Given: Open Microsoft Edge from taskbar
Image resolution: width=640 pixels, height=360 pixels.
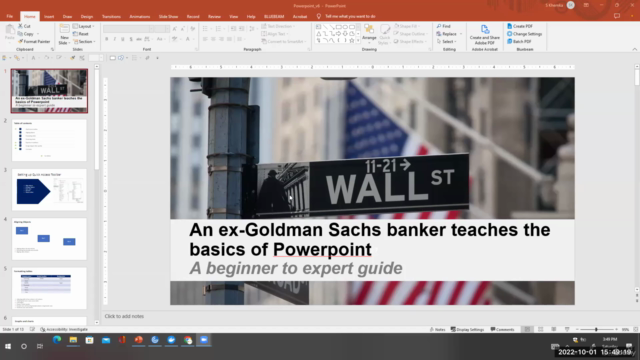Looking at the screenshot, I should click(x=57, y=340).
